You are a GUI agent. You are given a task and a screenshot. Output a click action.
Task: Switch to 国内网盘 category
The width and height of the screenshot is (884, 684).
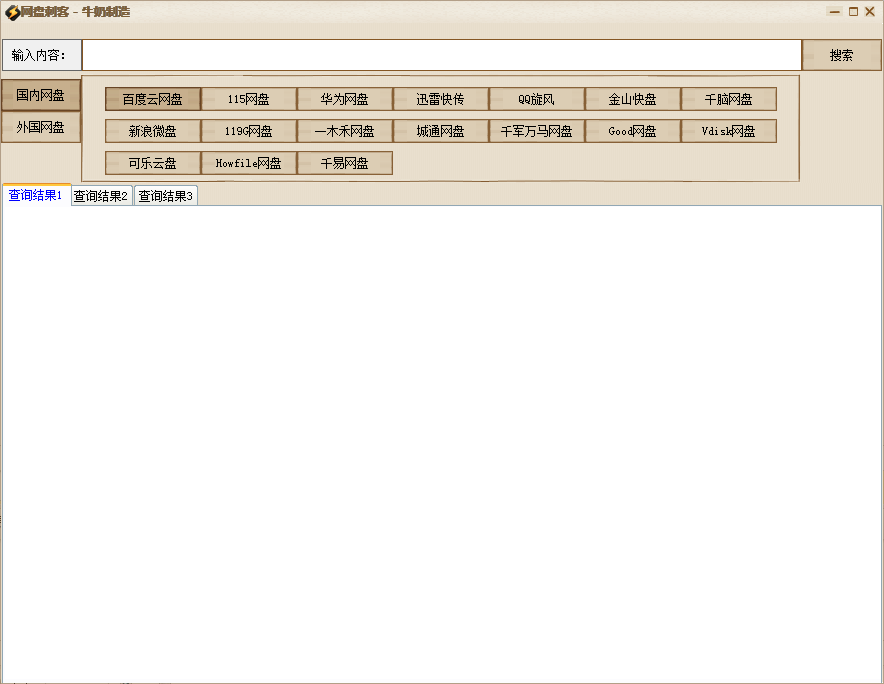pyautogui.click(x=41, y=95)
